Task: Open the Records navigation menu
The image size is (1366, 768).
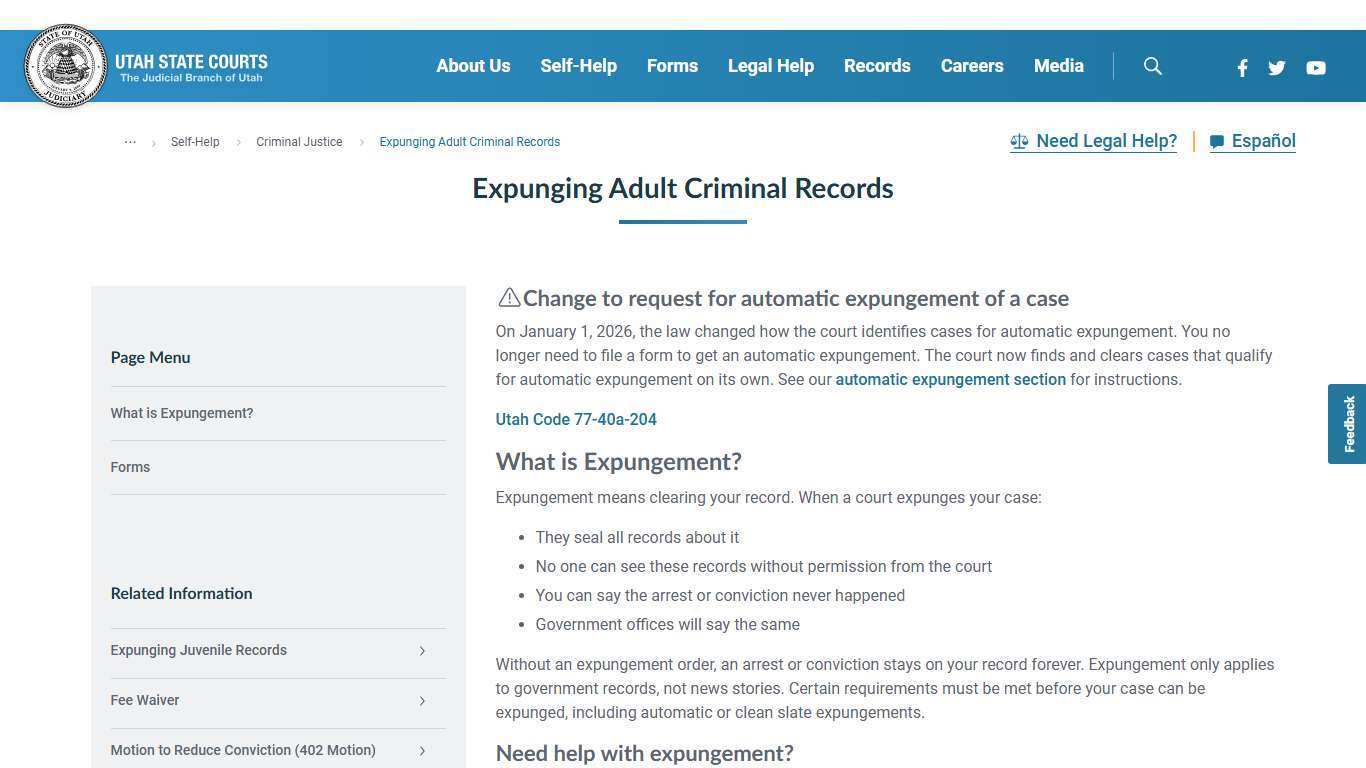Action: coord(877,66)
